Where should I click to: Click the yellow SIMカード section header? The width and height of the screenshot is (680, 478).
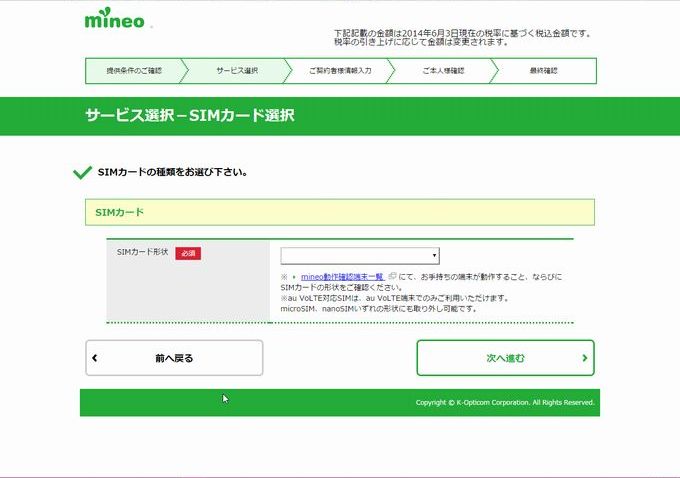coord(340,213)
